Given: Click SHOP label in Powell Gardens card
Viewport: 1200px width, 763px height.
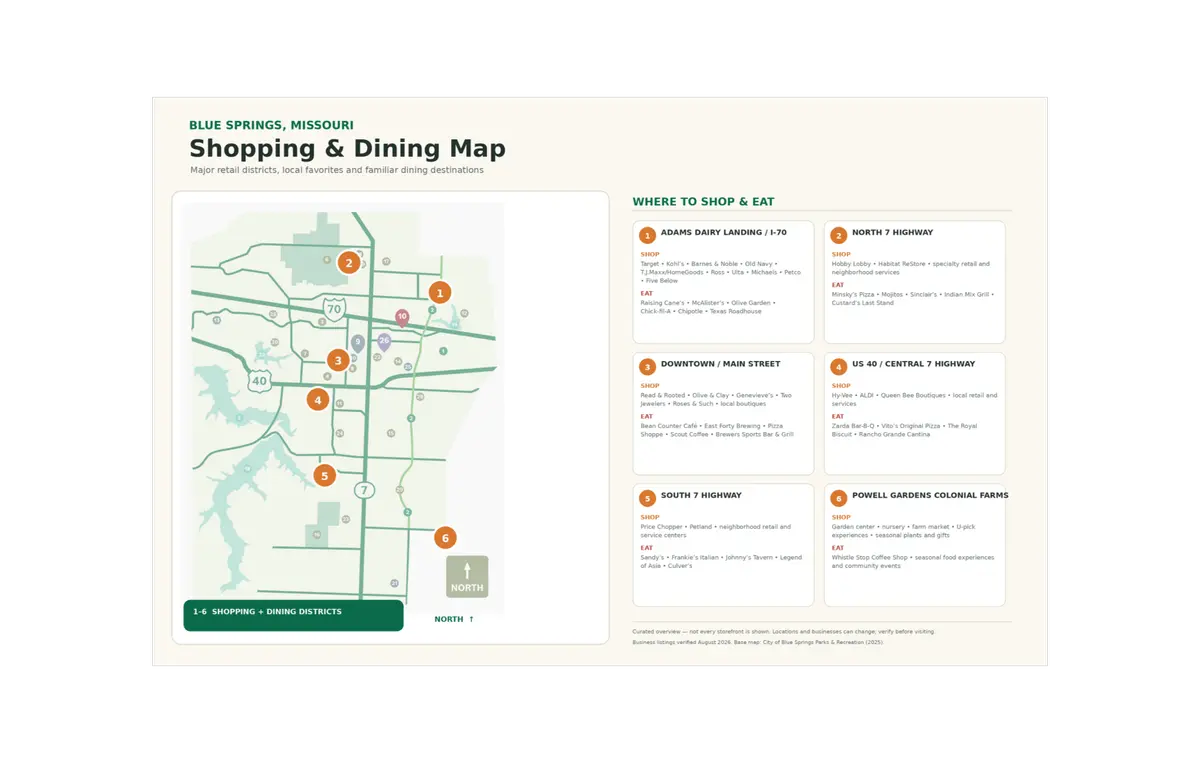Looking at the screenshot, I should click(x=841, y=518).
